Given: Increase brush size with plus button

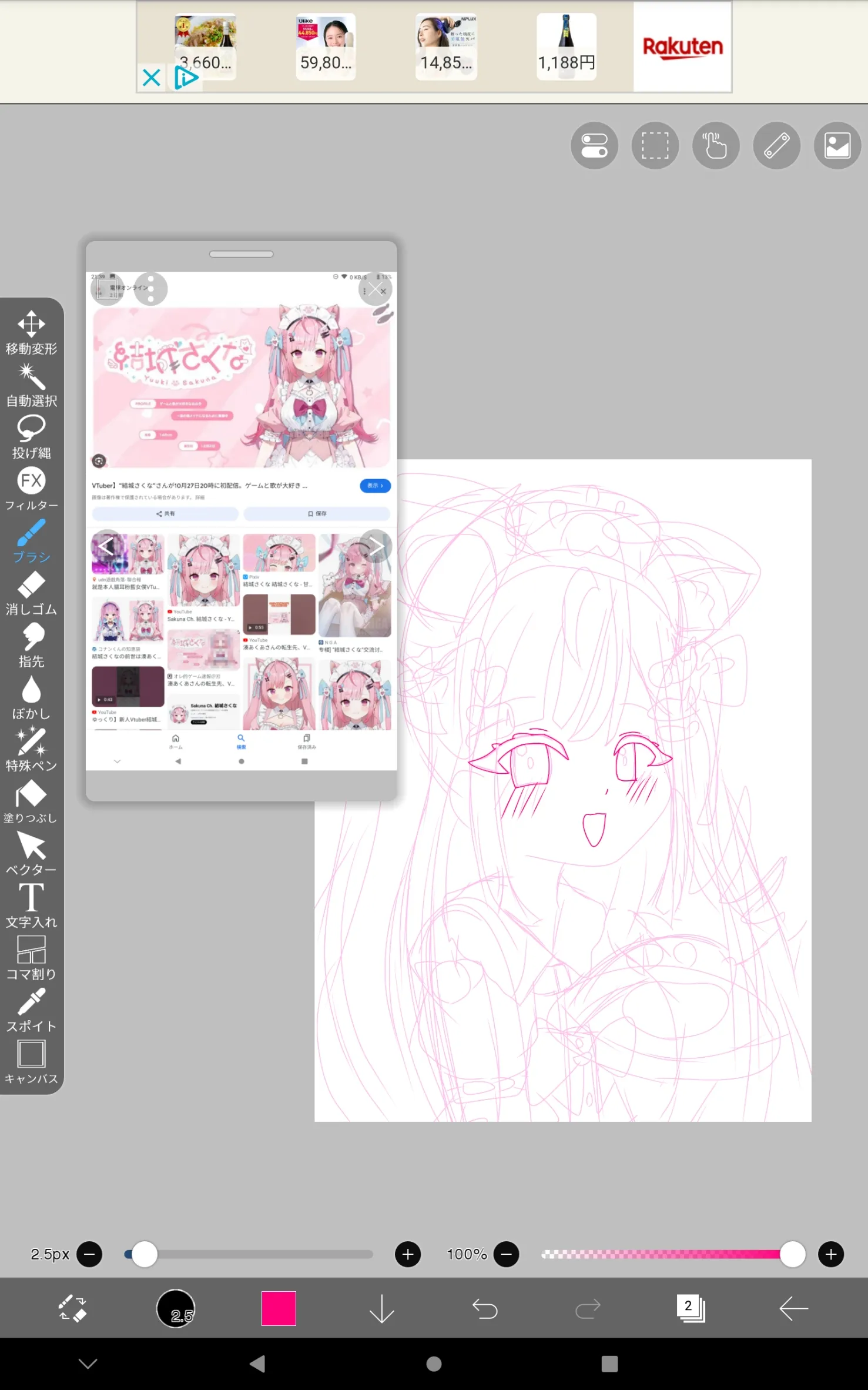Looking at the screenshot, I should point(408,1254).
